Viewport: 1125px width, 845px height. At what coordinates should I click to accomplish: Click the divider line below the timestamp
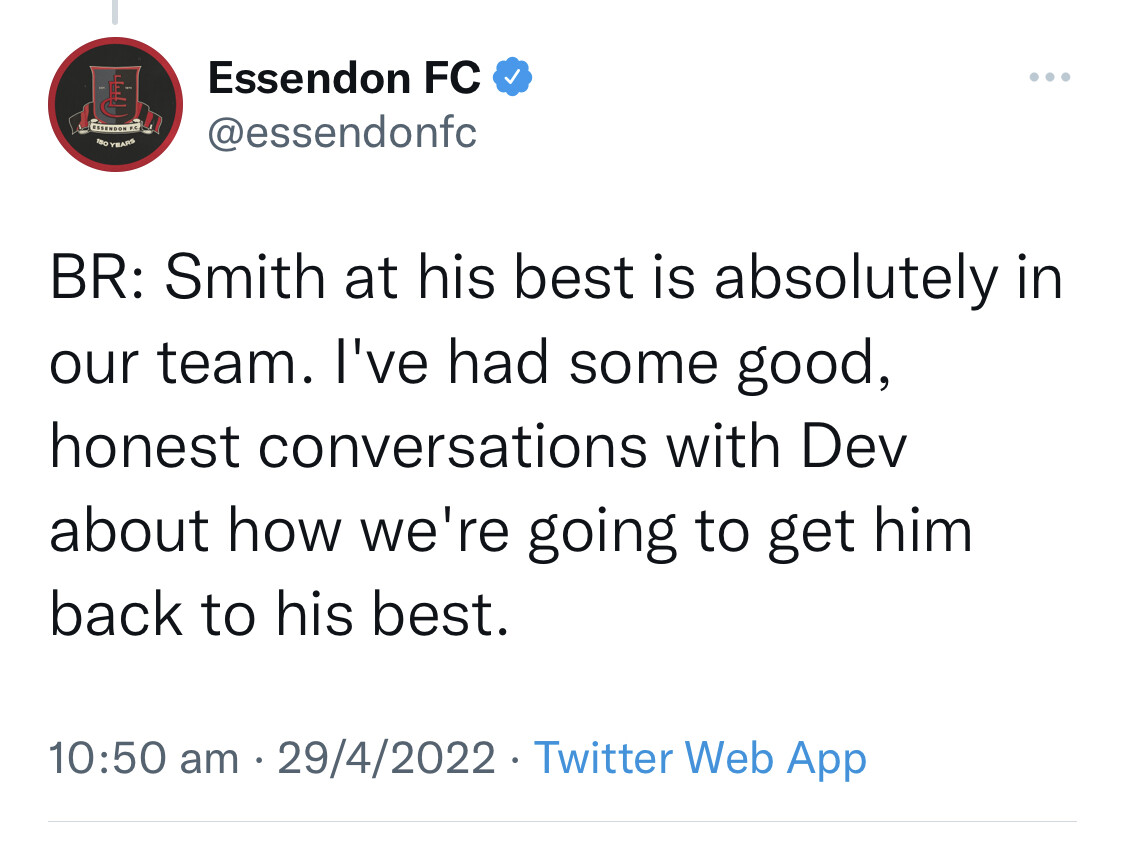[562, 821]
